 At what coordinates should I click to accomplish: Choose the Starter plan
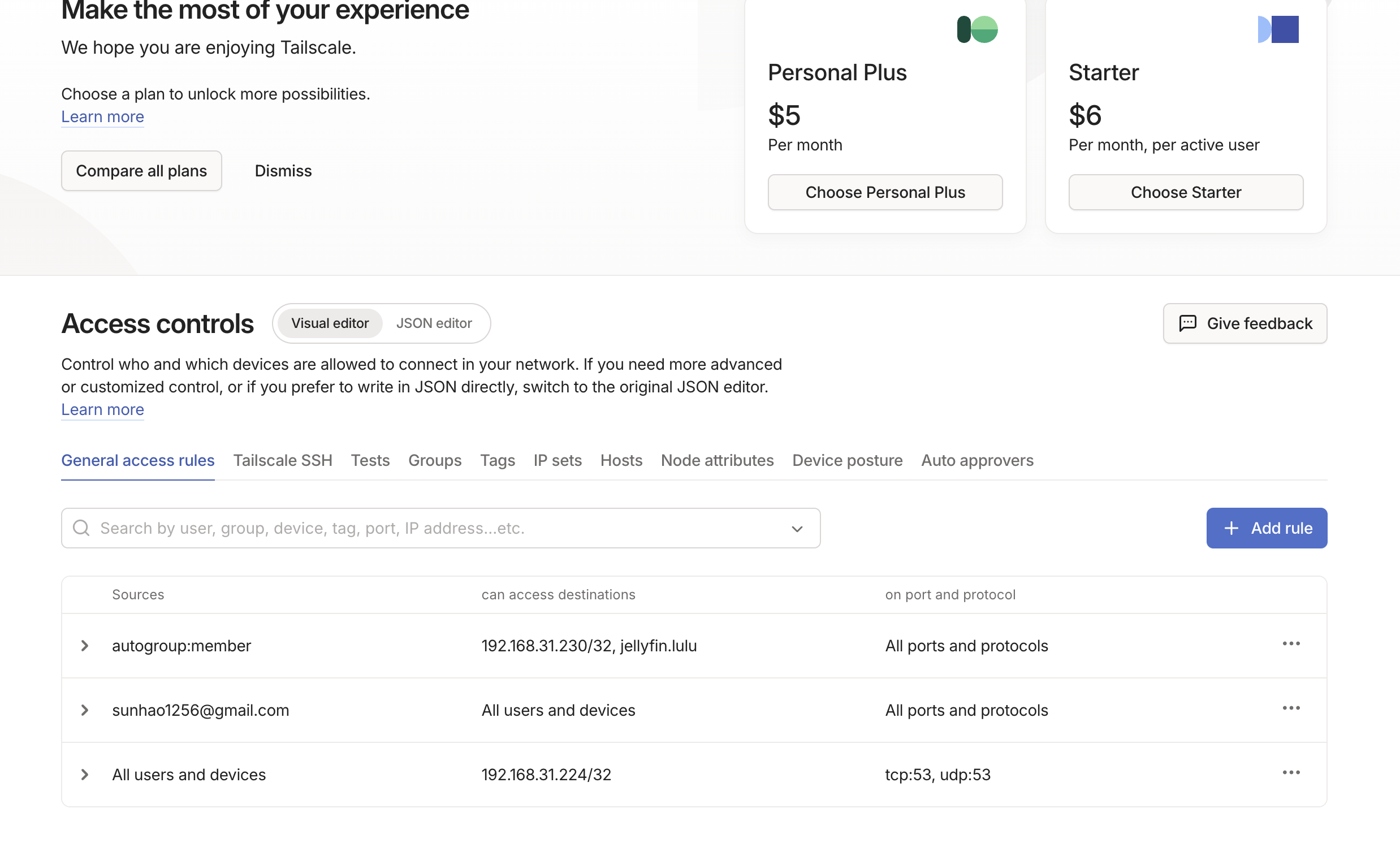point(1186,193)
